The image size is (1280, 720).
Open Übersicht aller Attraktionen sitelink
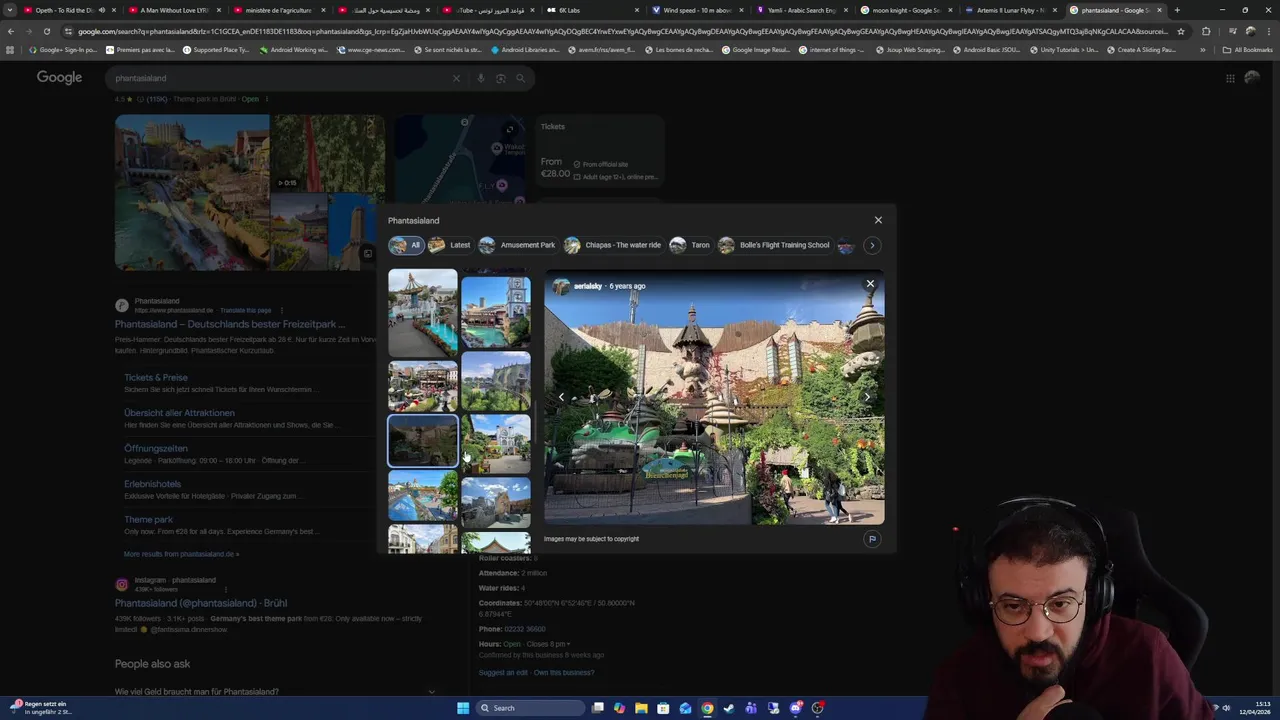pyautogui.click(x=179, y=413)
